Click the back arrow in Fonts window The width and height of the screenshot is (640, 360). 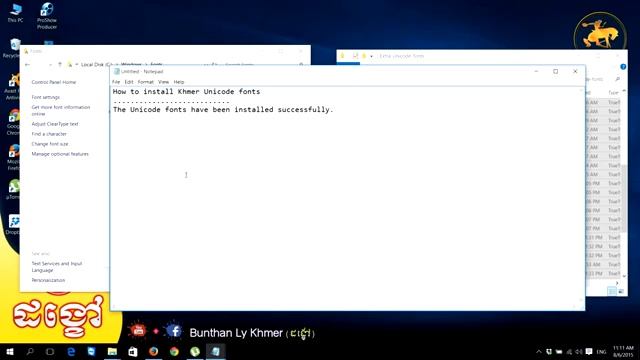pyautogui.click(x=27, y=64)
